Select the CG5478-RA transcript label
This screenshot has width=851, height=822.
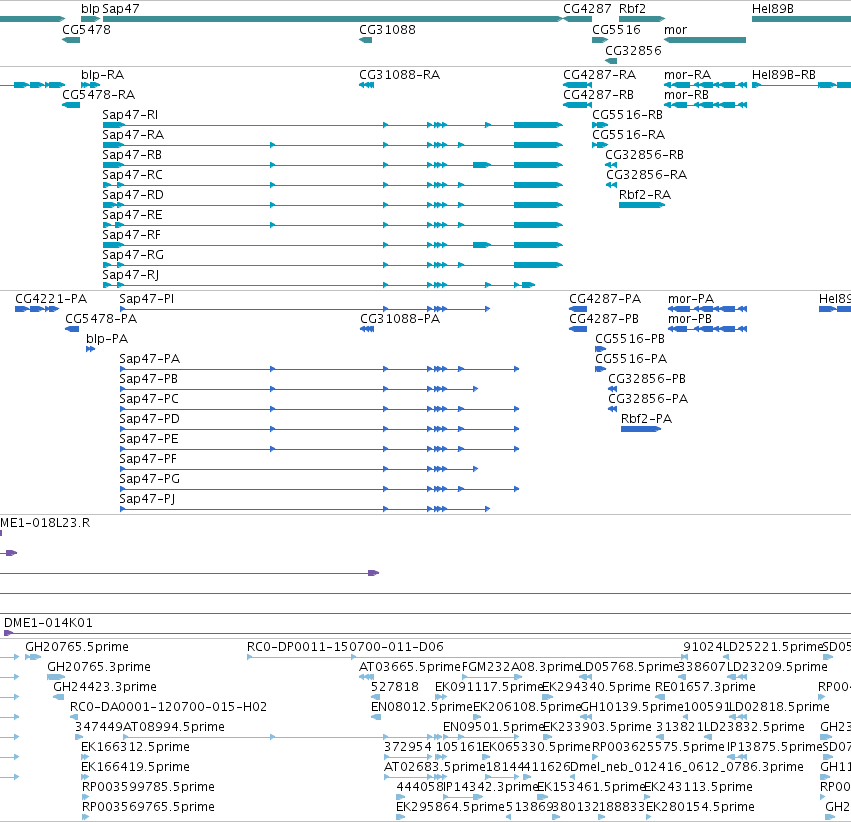[x=99, y=94]
